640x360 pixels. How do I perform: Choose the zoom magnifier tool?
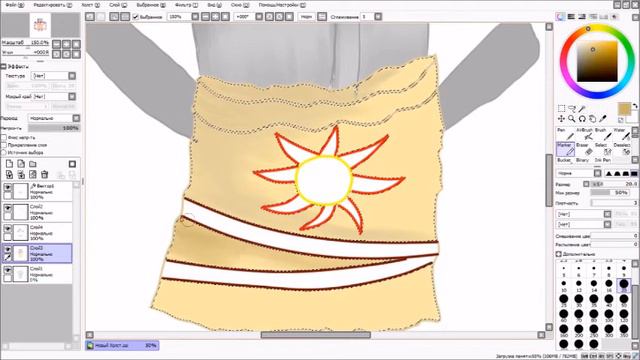point(572,119)
